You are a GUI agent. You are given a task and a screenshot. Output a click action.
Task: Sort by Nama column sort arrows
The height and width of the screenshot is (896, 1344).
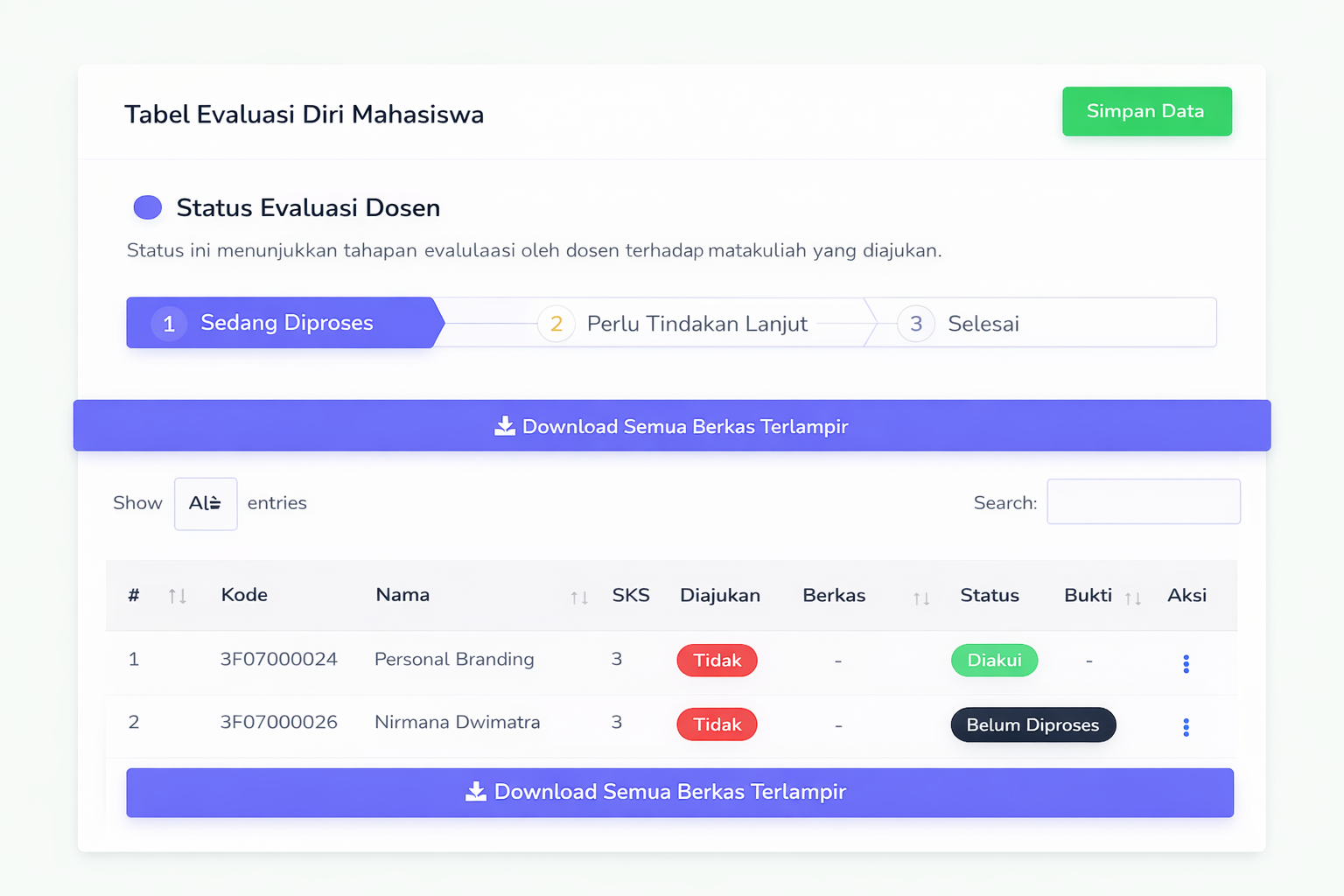[579, 598]
